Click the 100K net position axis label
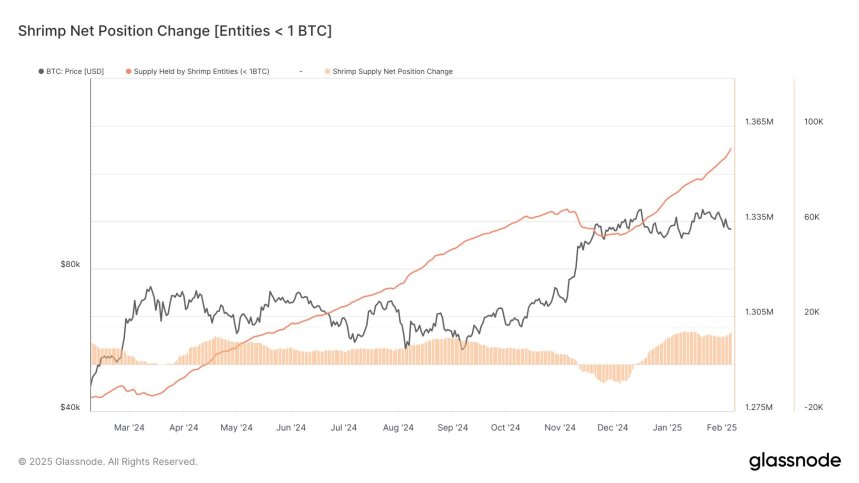 click(x=813, y=122)
